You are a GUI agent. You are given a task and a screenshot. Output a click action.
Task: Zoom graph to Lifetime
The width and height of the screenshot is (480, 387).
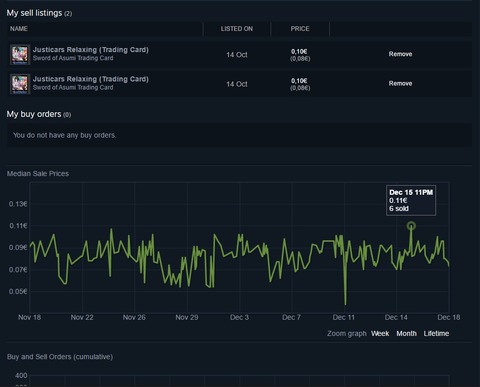[x=436, y=333]
